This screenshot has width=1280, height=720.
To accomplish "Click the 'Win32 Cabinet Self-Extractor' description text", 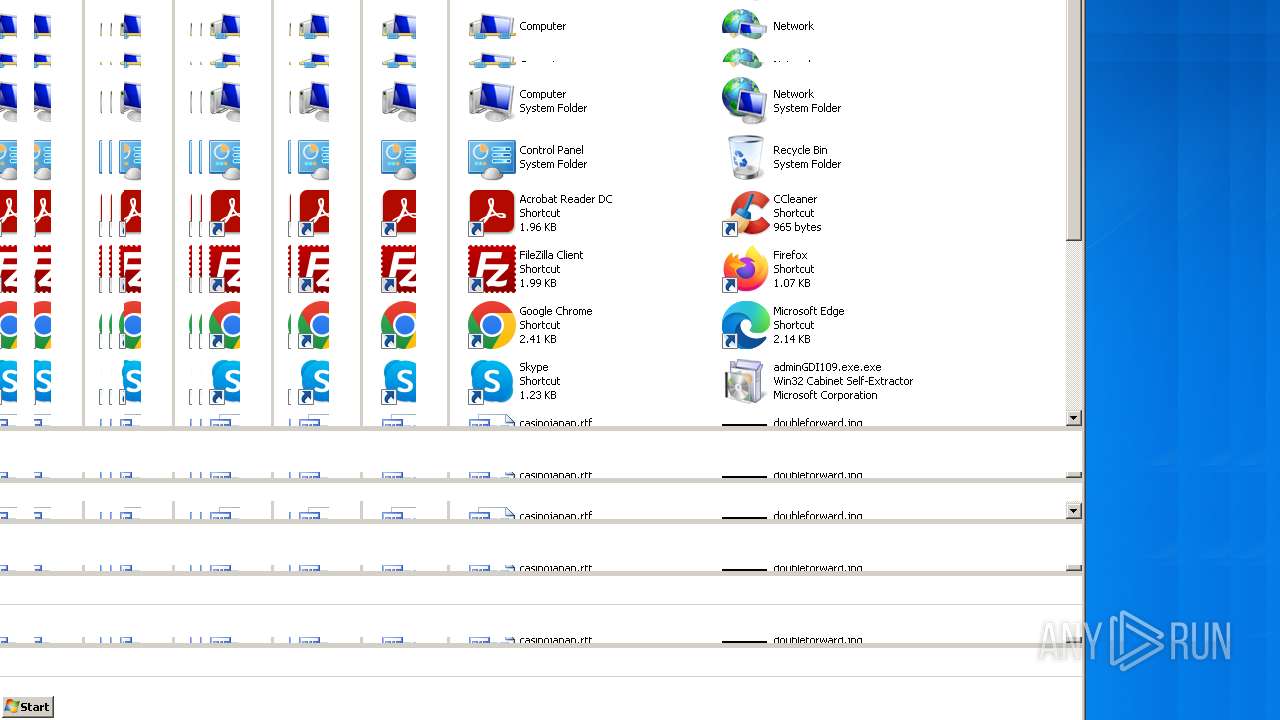I will (x=843, y=381).
